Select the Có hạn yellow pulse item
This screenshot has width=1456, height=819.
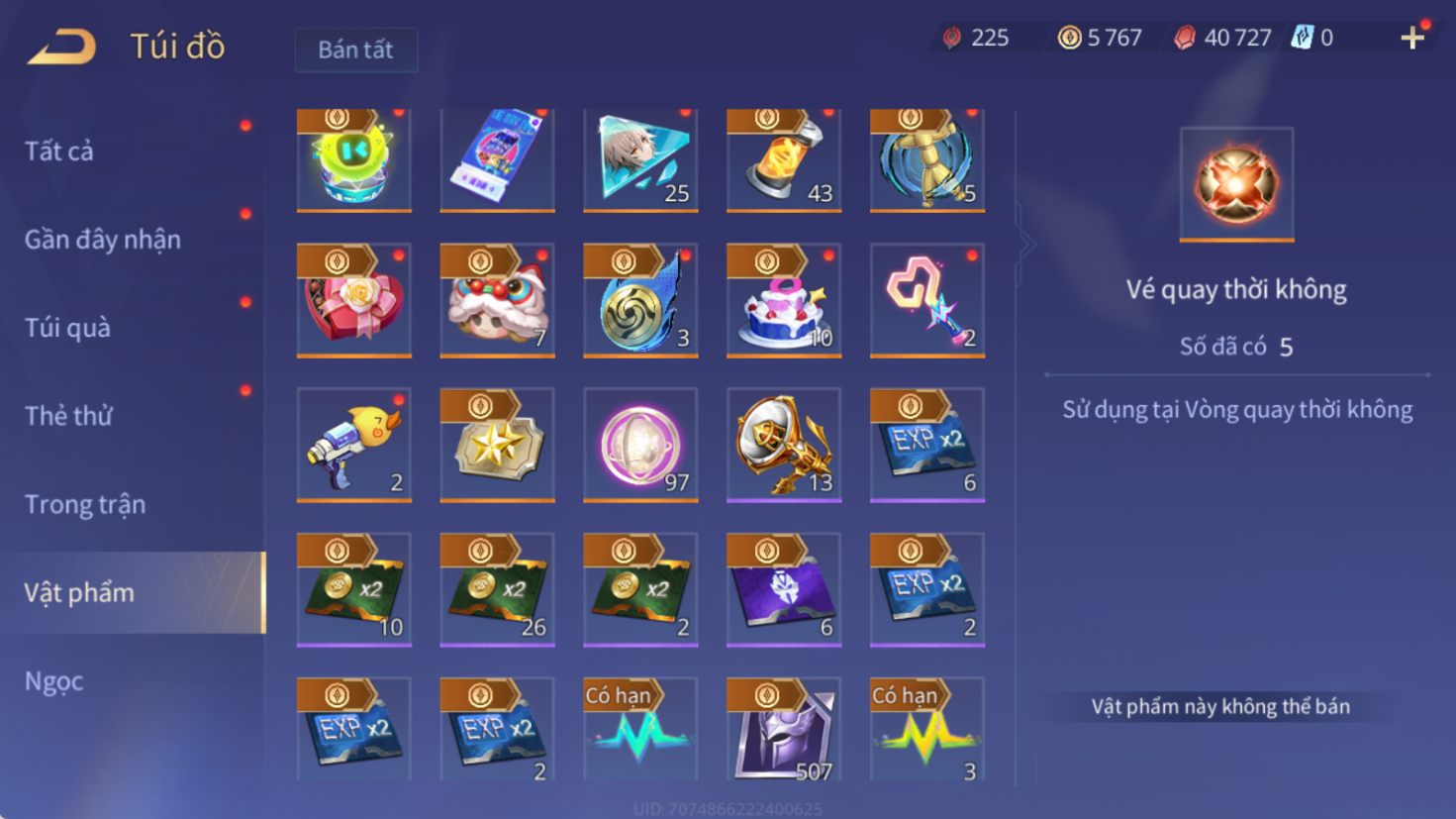(x=927, y=730)
